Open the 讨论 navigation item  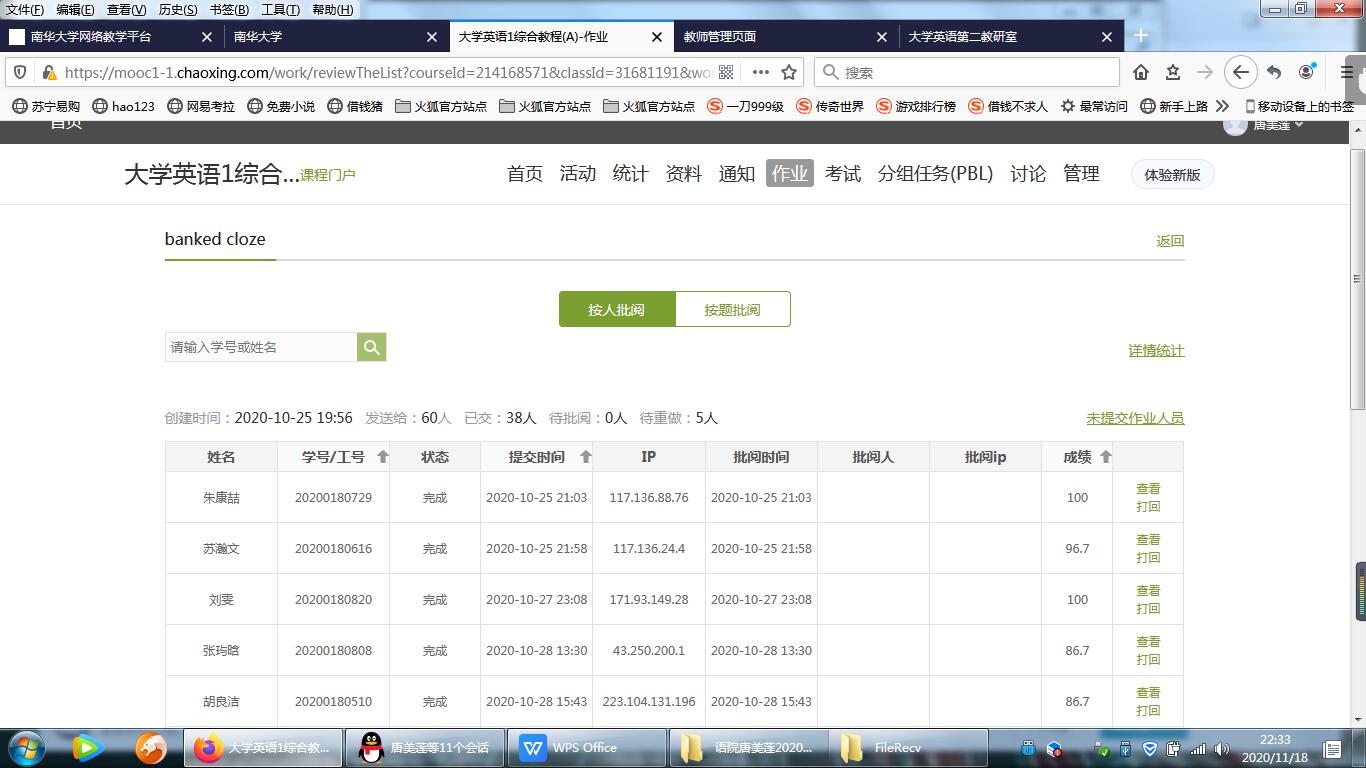[x=1028, y=174]
